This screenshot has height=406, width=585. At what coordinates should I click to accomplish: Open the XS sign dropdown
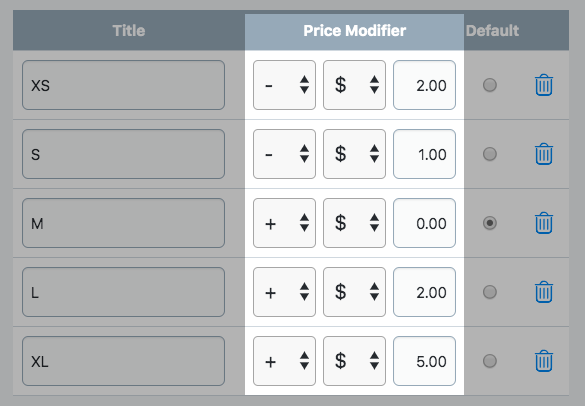pos(284,85)
